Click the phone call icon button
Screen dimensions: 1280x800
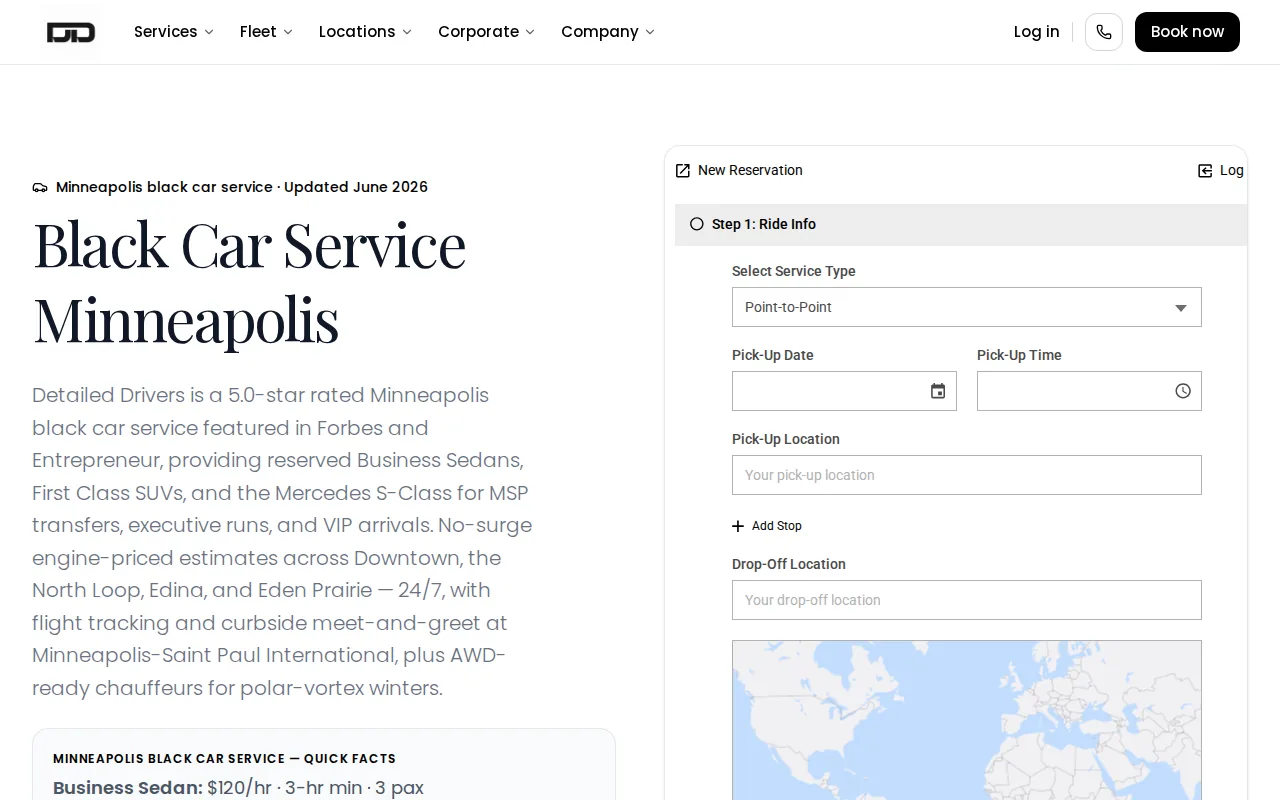coord(1104,32)
